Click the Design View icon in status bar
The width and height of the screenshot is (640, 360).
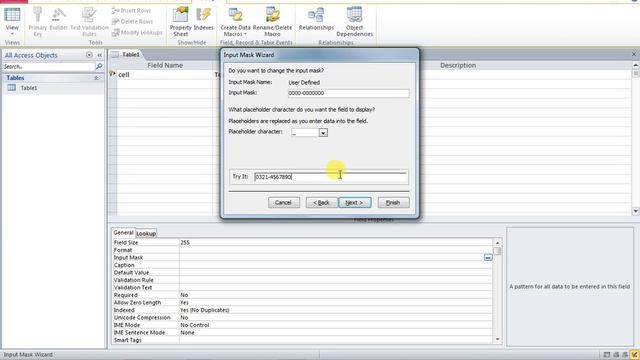point(634,355)
